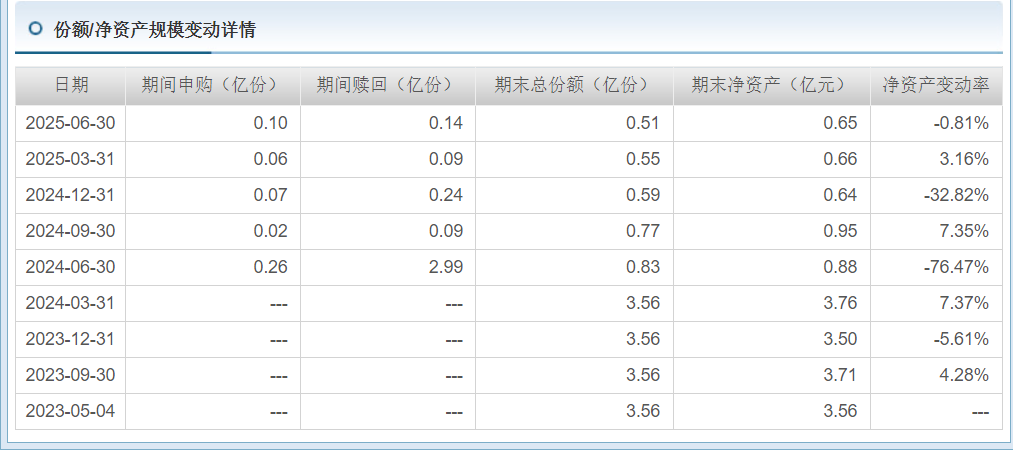The height and width of the screenshot is (464, 1013).
Task: Select the 2023-05-04 date cell
Action: [71, 411]
